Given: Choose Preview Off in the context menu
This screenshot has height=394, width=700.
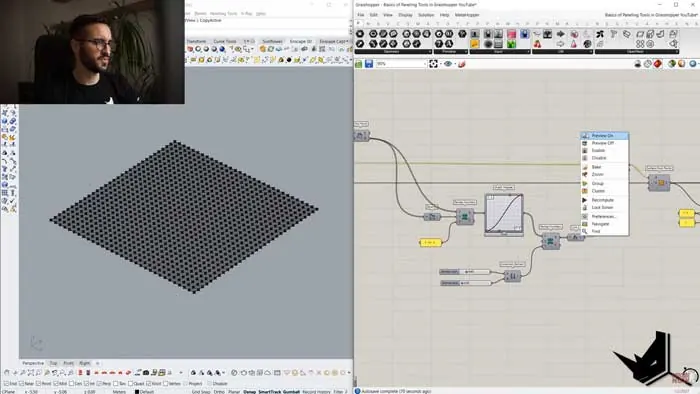Looking at the screenshot, I should point(604,143).
